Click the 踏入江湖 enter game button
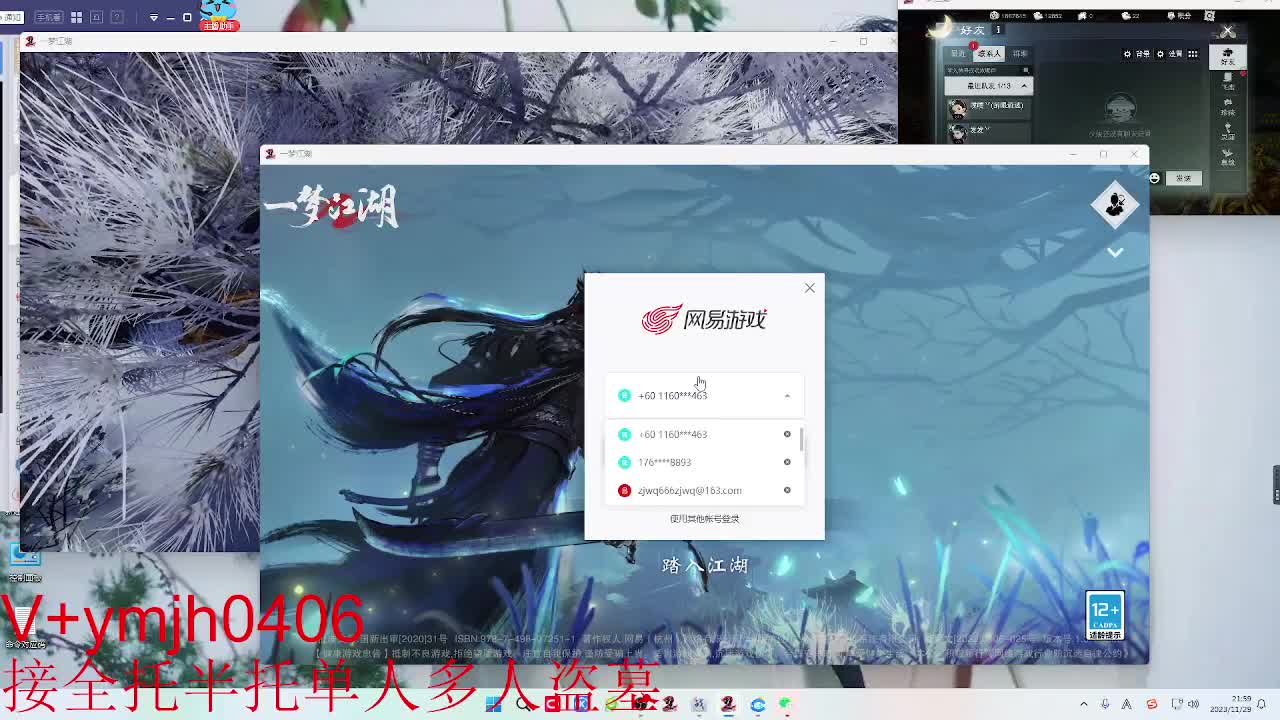Screen dimensions: 1280x720 pyautogui.click(x=705, y=565)
